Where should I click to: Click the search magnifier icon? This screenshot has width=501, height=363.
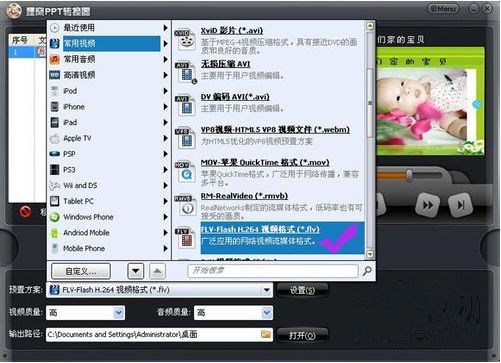(x=367, y=271)
